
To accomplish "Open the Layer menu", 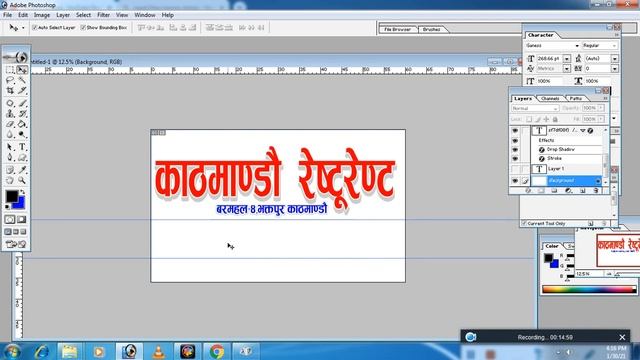I will point(63,15).
